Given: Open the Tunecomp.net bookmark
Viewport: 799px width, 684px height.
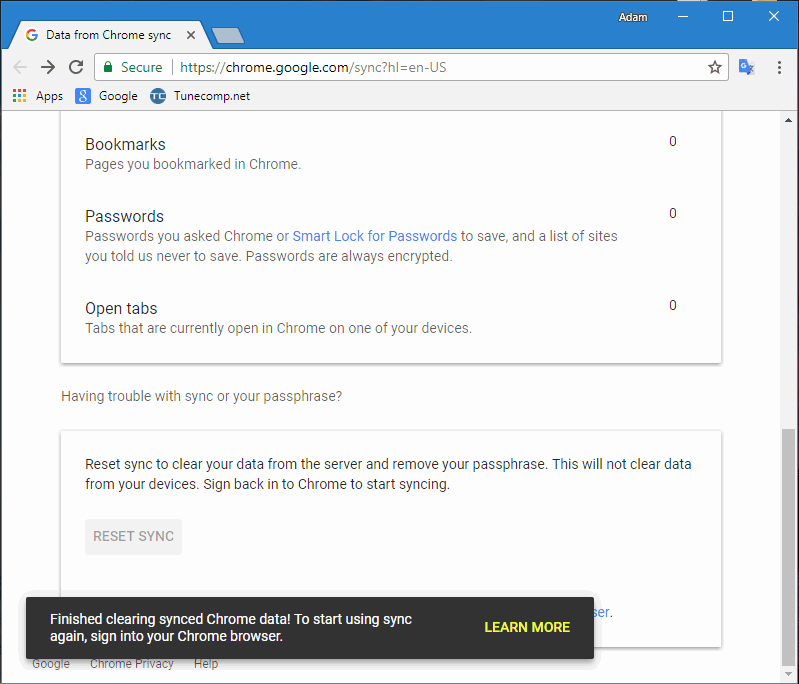Looking at the screenshot, I should (x=200, y=96).
